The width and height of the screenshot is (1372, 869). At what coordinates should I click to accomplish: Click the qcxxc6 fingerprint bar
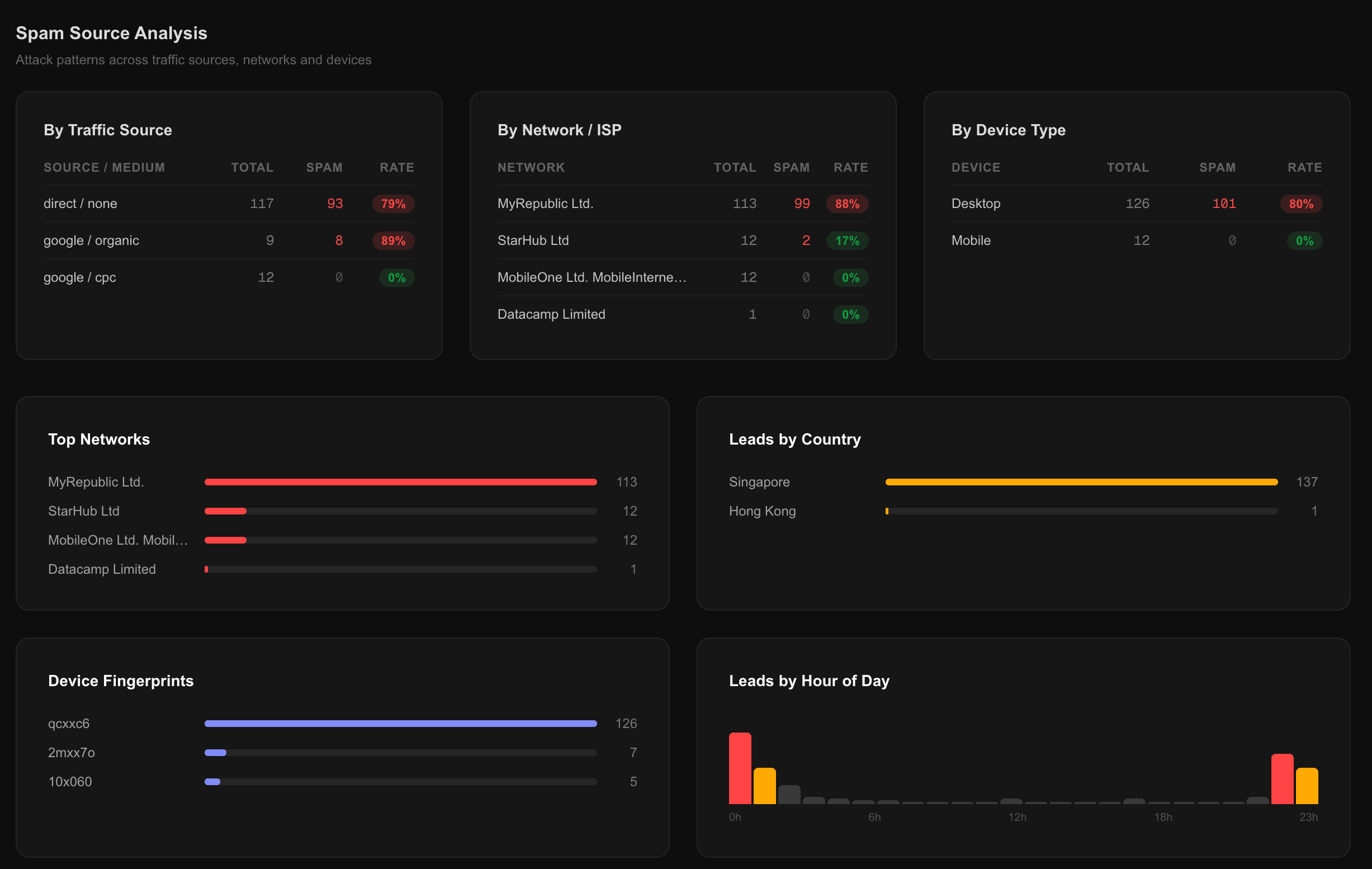pos(400,724)
